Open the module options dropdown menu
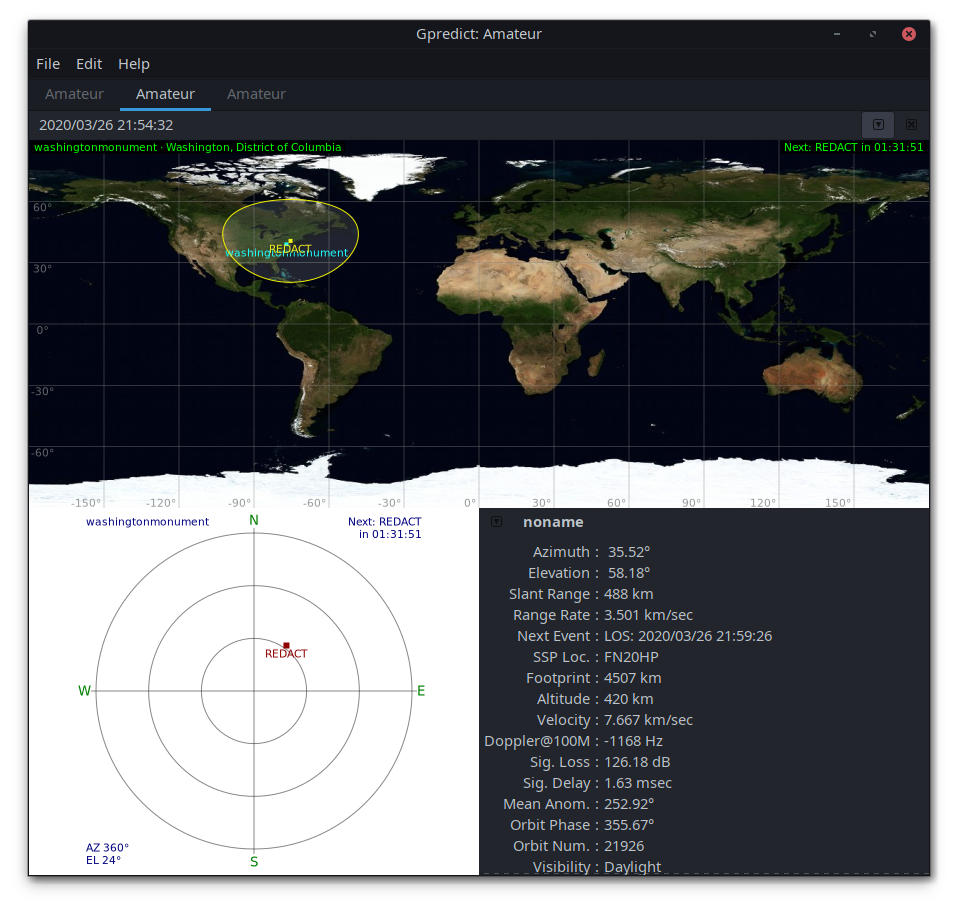962x916 pixels. 878,125
